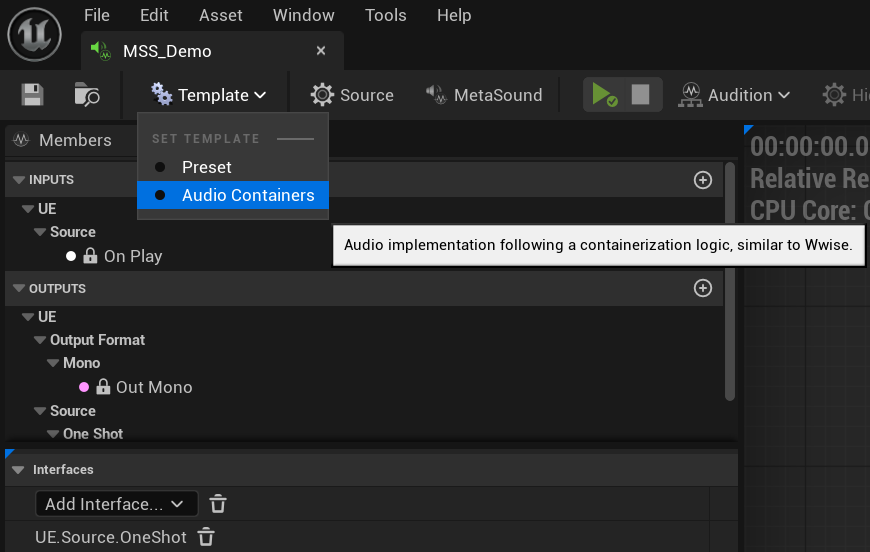Collapse the Source group under INPUTS
The width and height of the screenshot is (870, 552).
pyautogui.click(x=40, y=232)
